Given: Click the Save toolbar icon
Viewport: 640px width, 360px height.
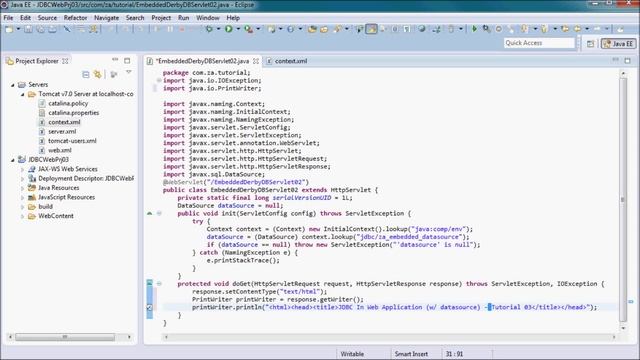Looking at the screenshot, I should pos(28,29).
